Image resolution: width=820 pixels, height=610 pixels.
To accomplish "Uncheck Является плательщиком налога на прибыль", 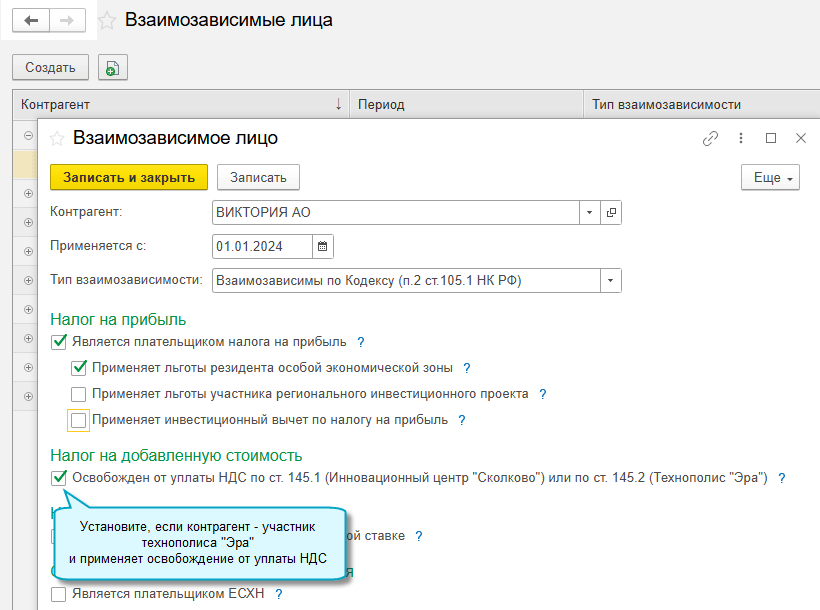I will coord(59,342).
